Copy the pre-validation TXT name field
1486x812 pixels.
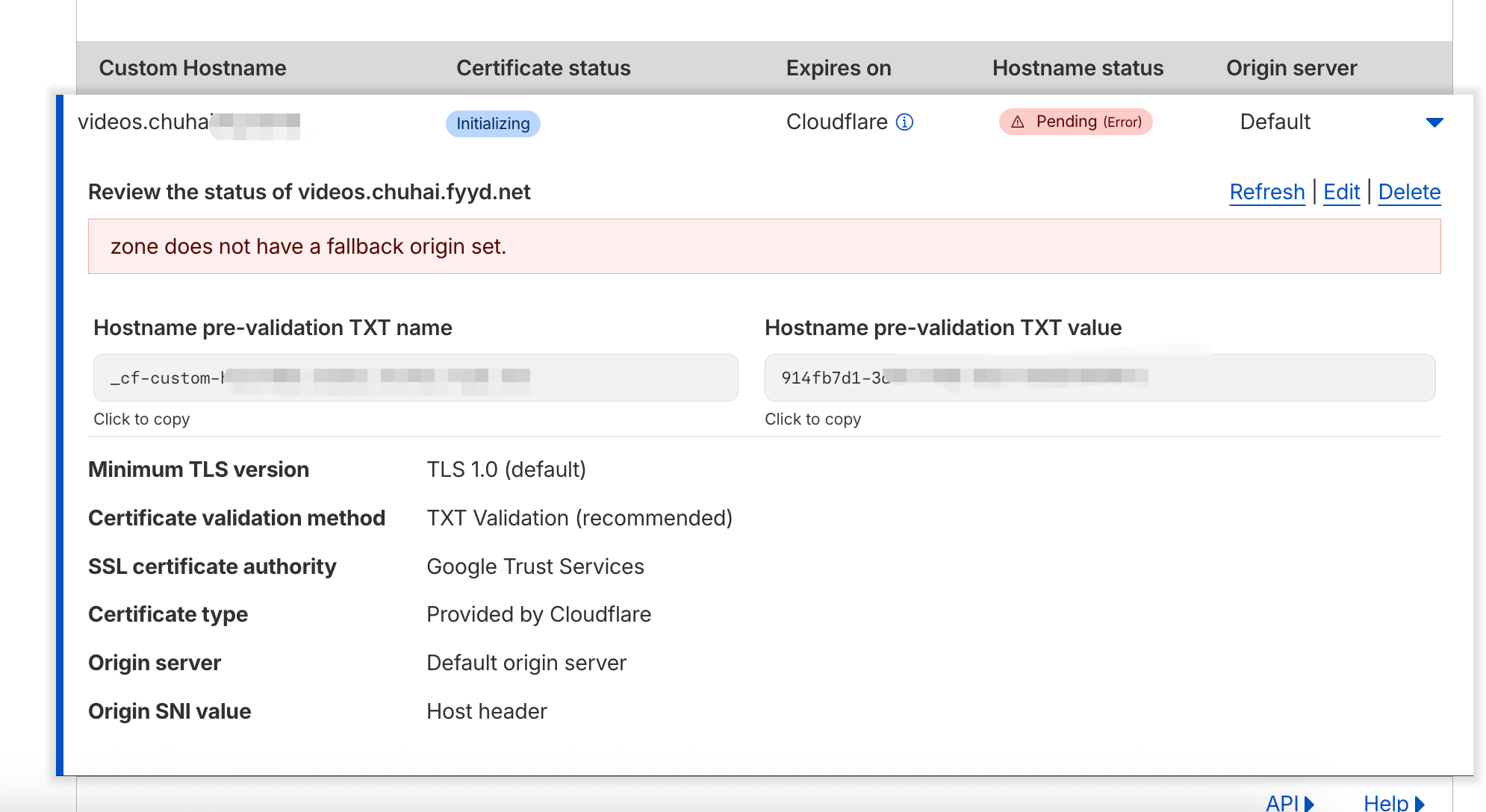pyautogui.click(x=416, y=378)
